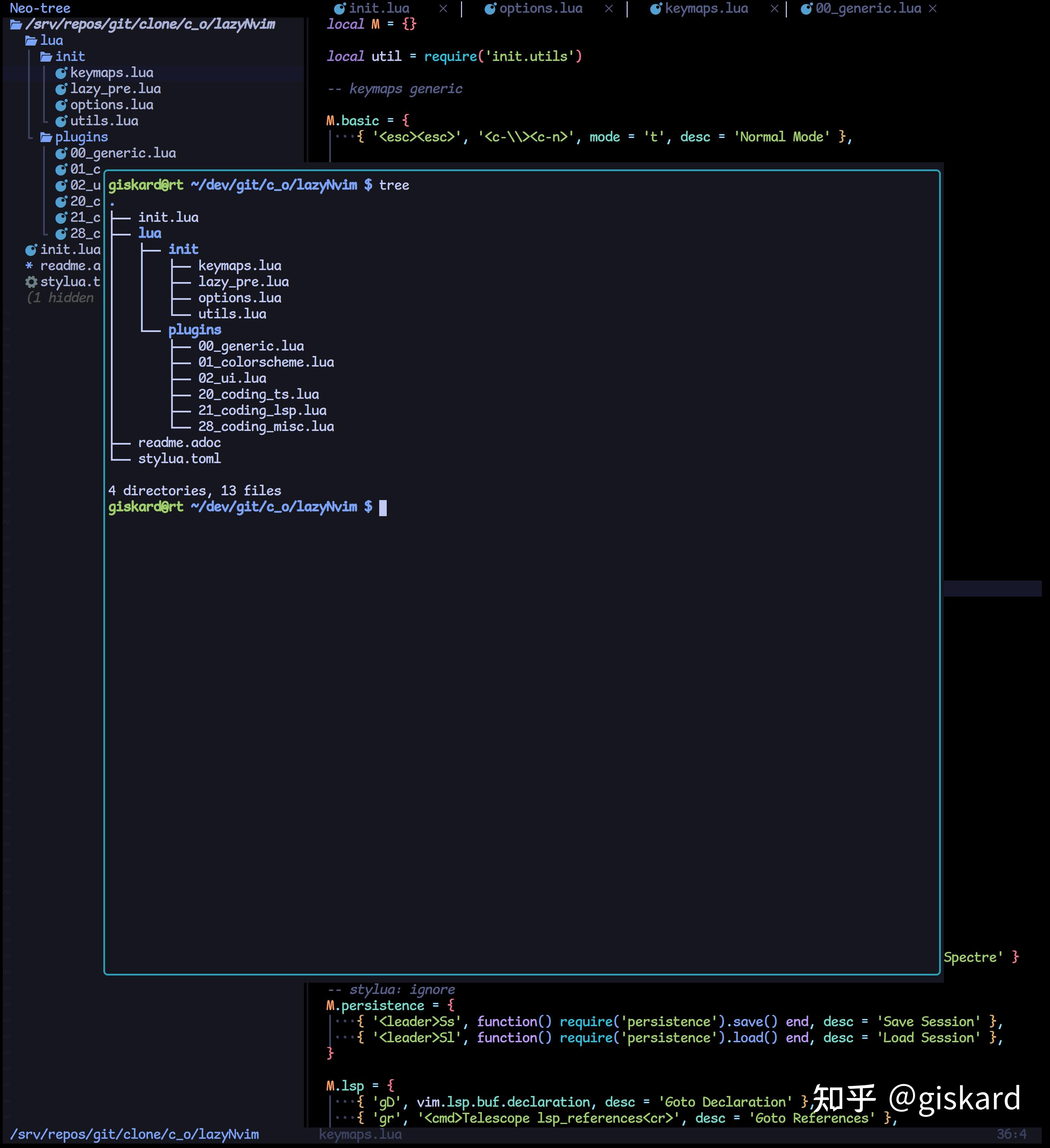Close the options.lua tab with its X
This screenshot has width=1050, height=1148.
coord(609,8)
